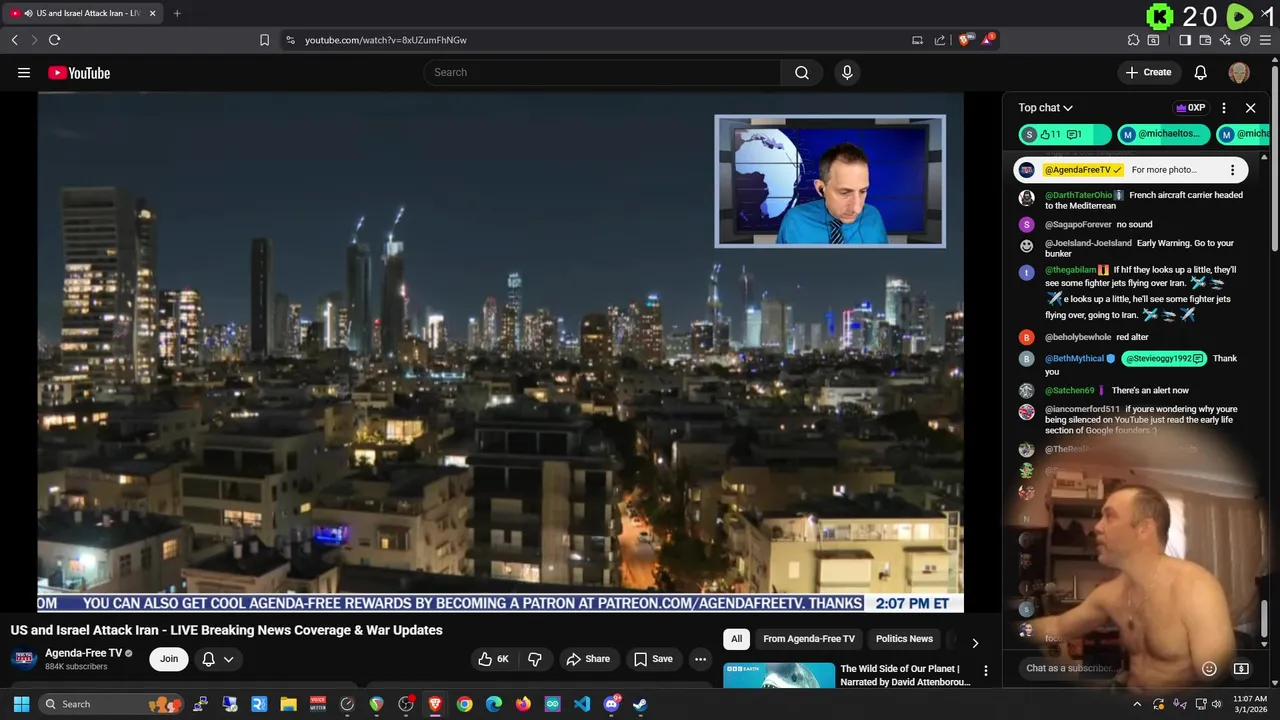Open more actions under the video
Image resolution: width=1280 pixels, height=720 pixels.
[x=701, y=659]
